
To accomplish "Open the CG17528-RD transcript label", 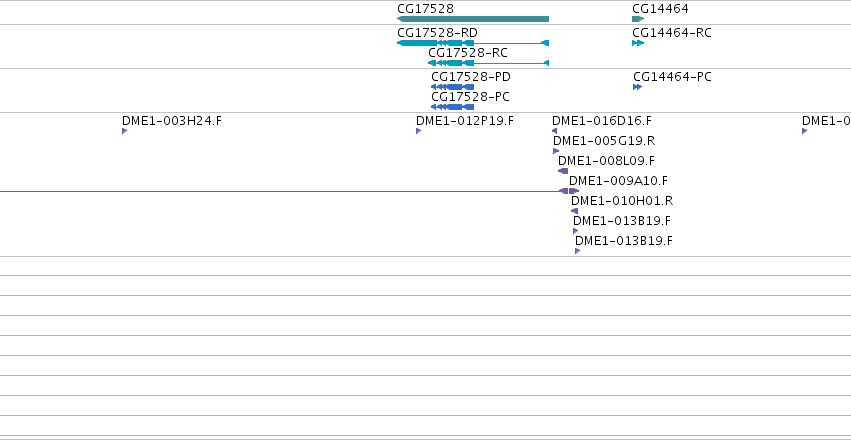I will 437,33.
